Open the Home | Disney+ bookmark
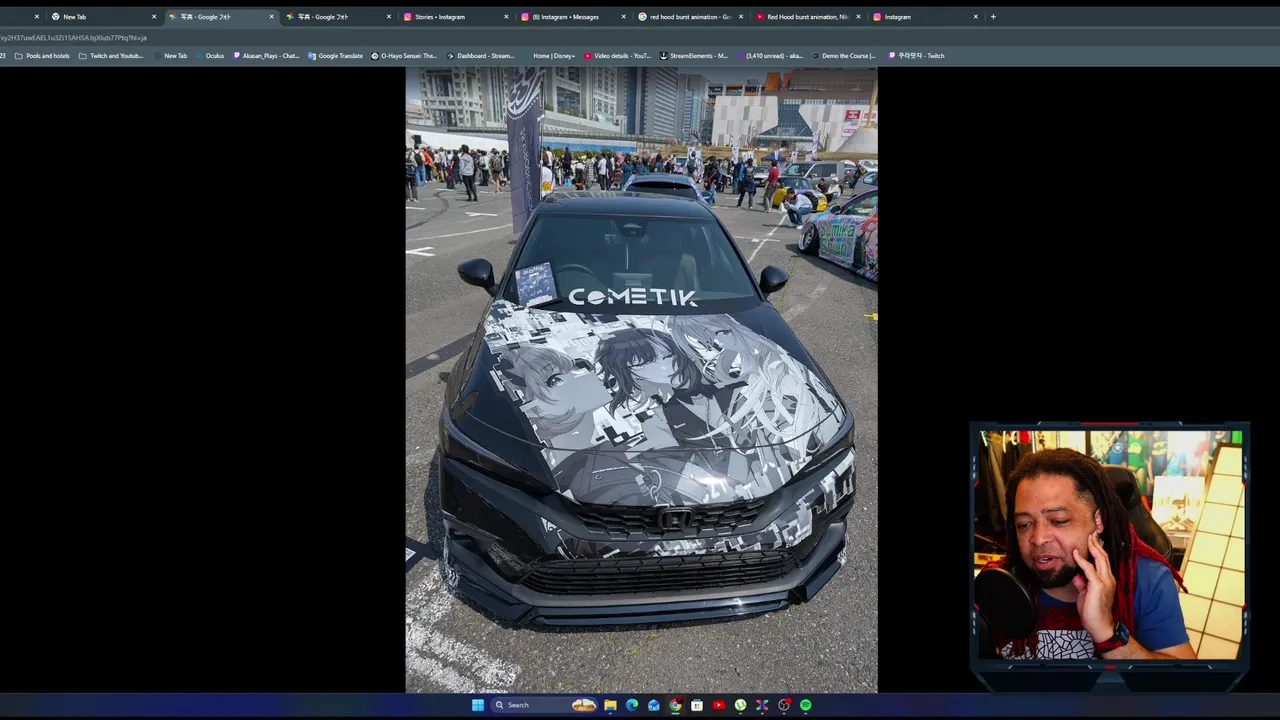This screenshot has height=720, width=1280. pyautogui.click(x=549, y=56)
